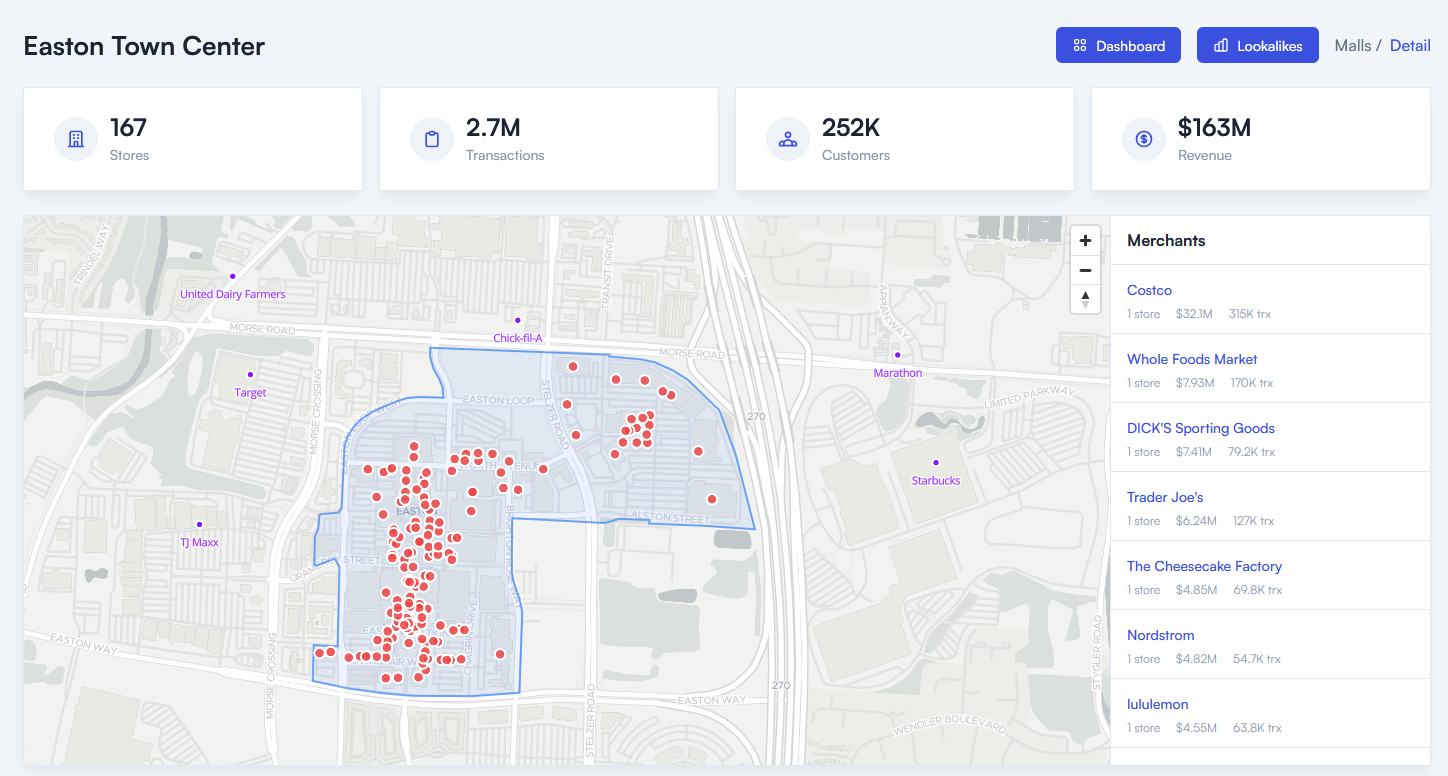Screen dimensions: 1448x776
Task: Select the Target map marker
Action: [x=250, y=375]
